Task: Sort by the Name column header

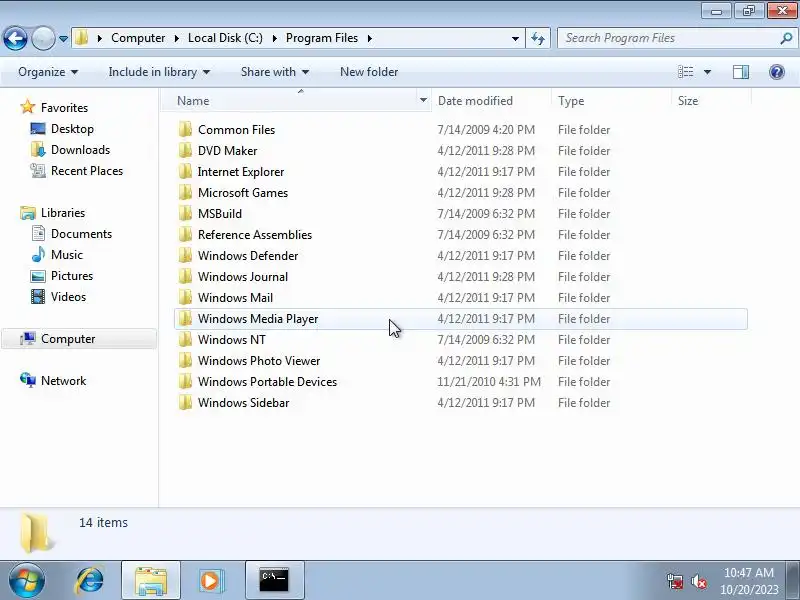Action: tap(296, 101)
